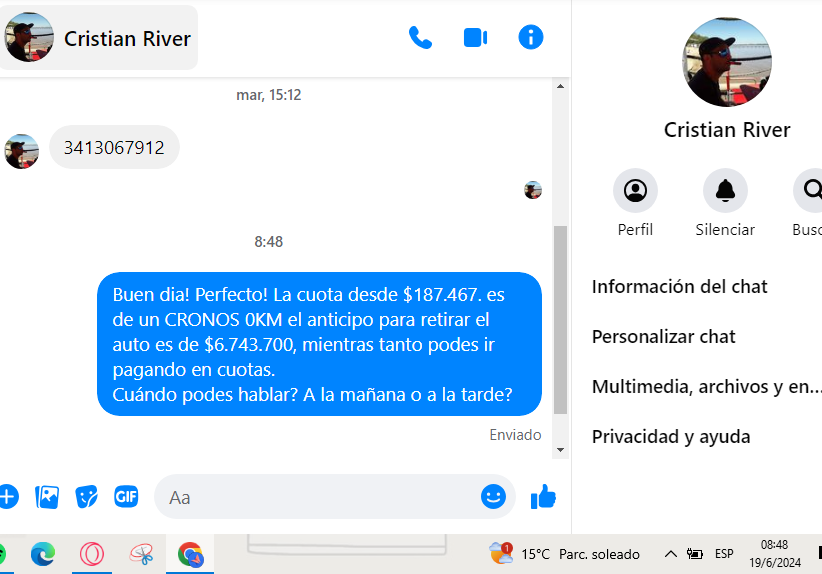Image resolution: width=822 pixels, height=574 pixels.
Task: Show hidden system tray icons chevron
Action: (x=670, y=554)
